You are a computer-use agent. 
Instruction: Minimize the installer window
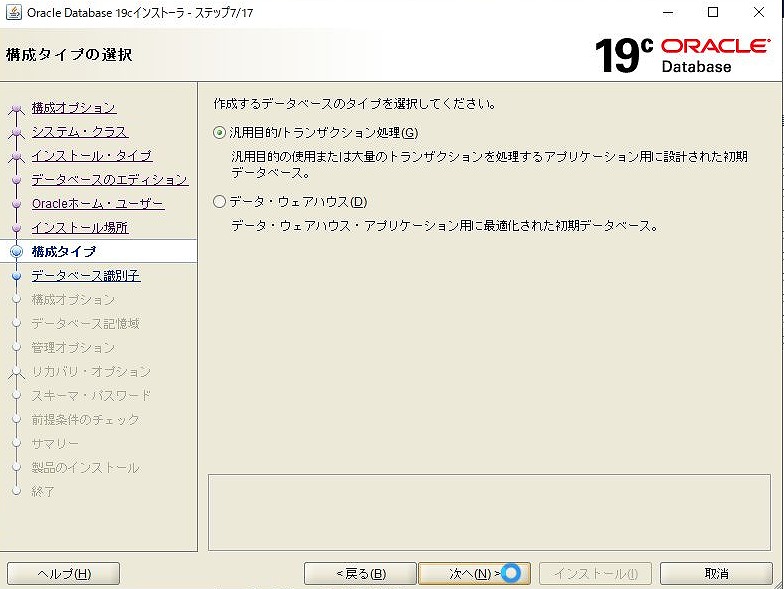click(668, 12)
